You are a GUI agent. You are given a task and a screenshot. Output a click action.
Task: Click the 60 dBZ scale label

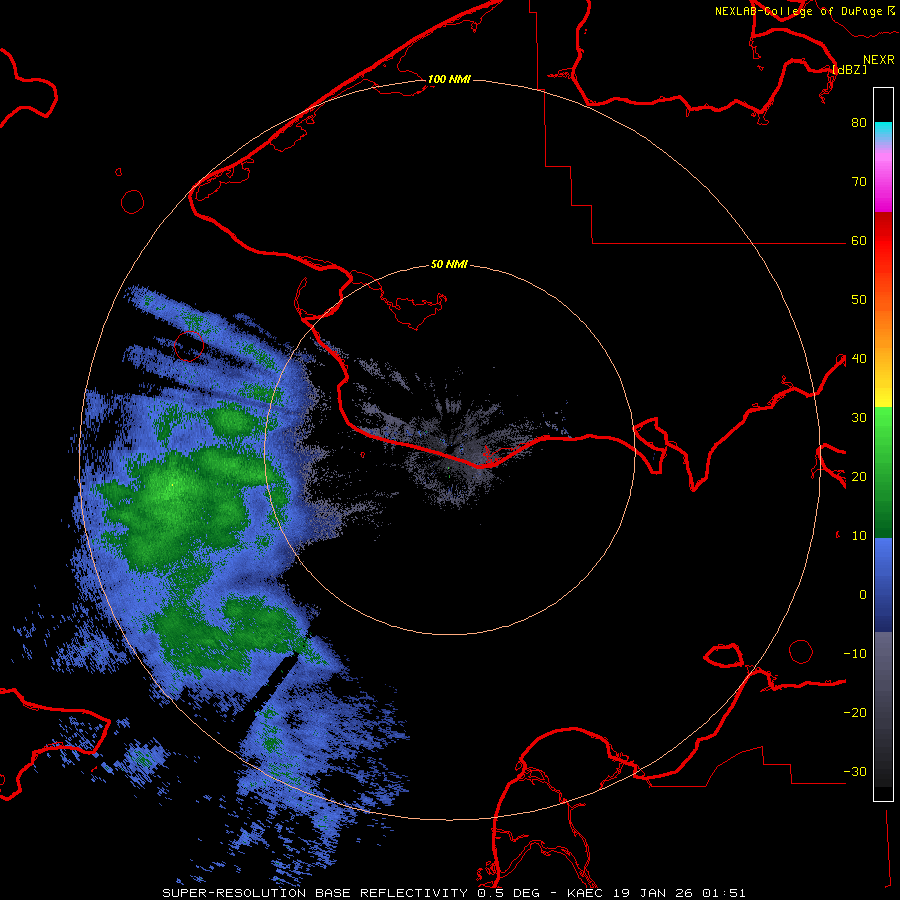[859, 241]
